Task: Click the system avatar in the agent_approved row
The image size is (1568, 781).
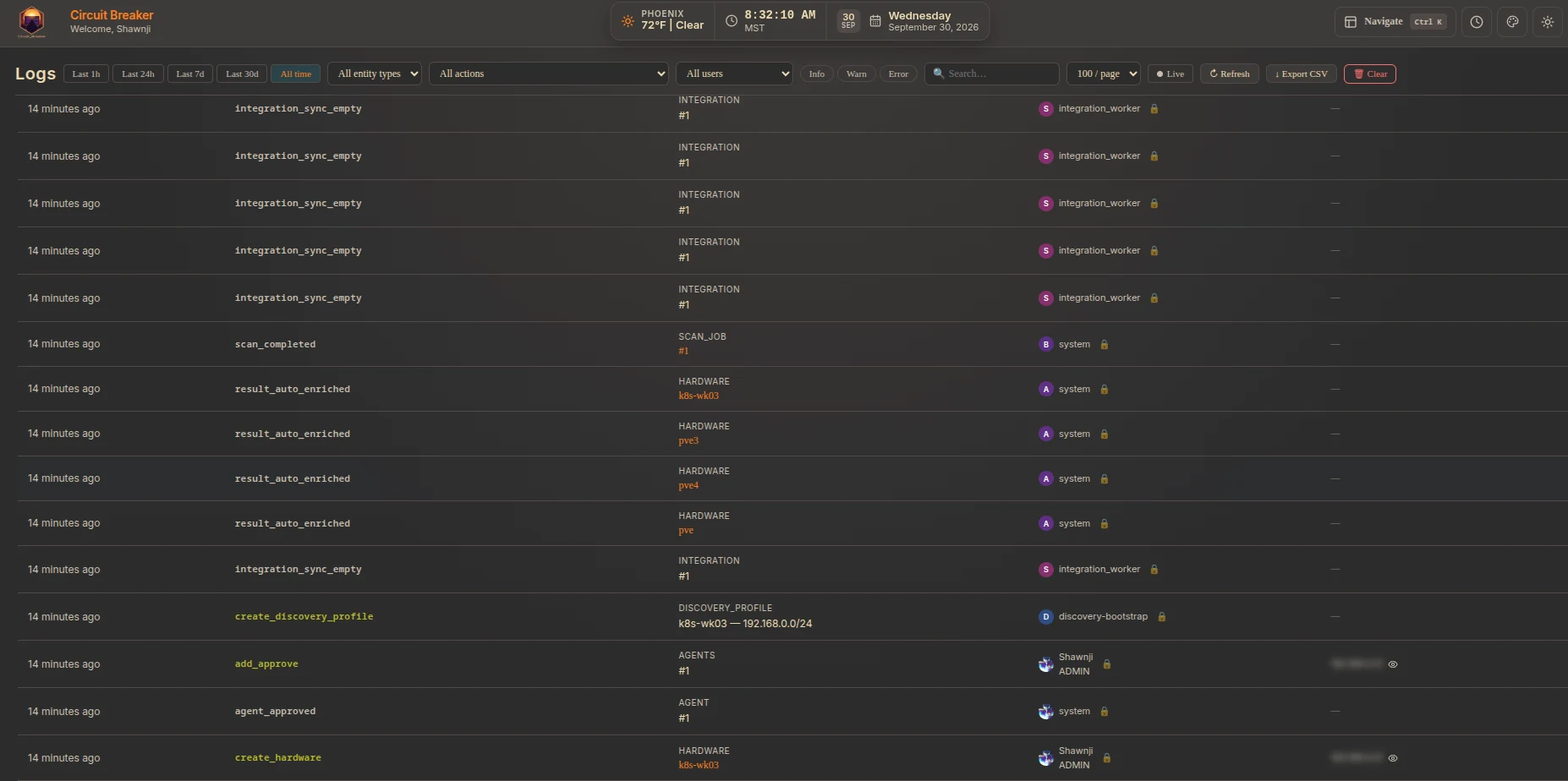Action: [1046, 712]
